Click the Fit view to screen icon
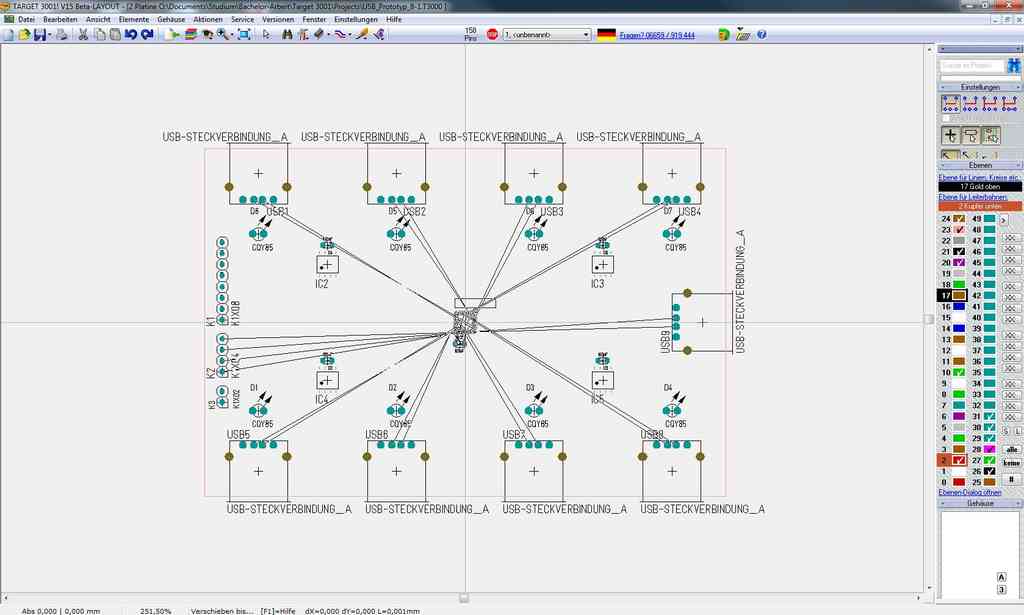 pos(244,35)
